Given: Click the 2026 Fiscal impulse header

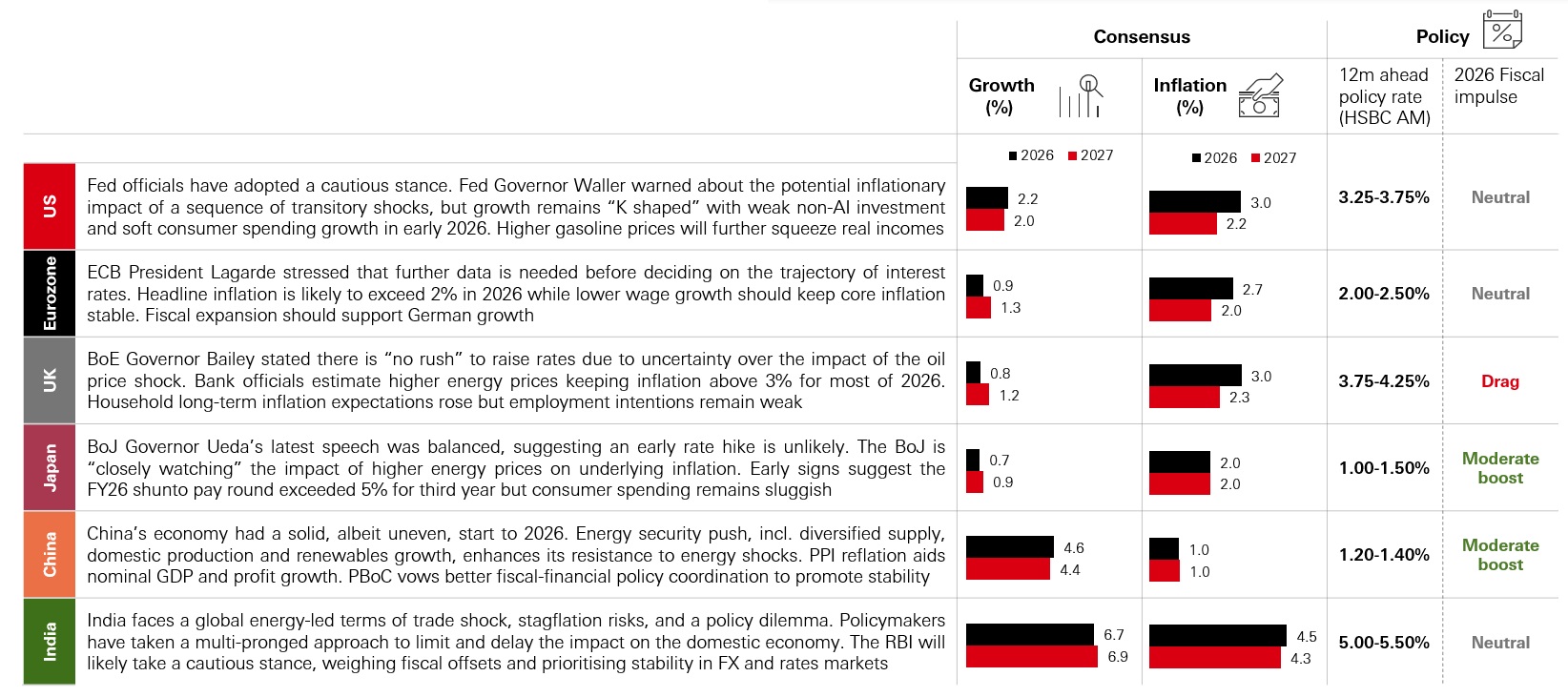Looking at the screenshot, I should tap(1498, 86).
